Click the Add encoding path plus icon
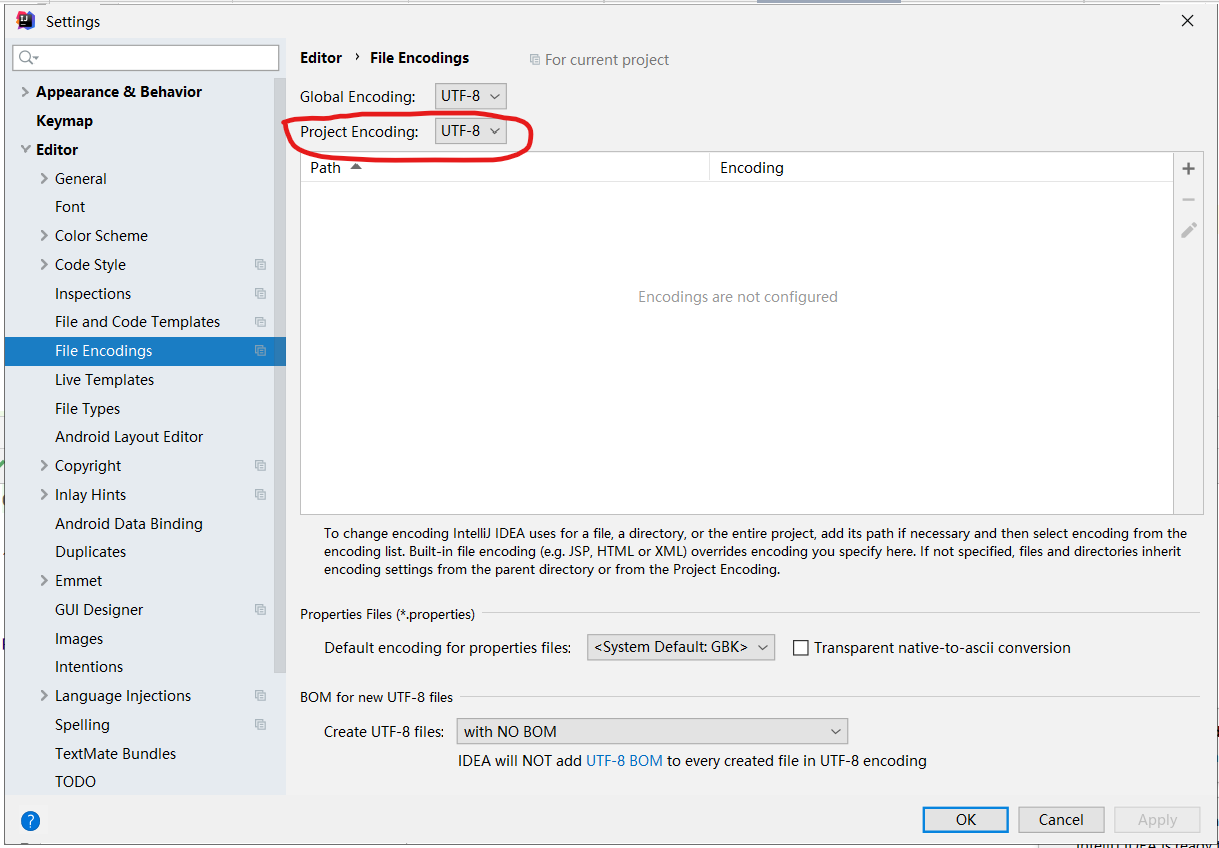The height and width of the screenshot is (848, 1219). coord(1188,169)
